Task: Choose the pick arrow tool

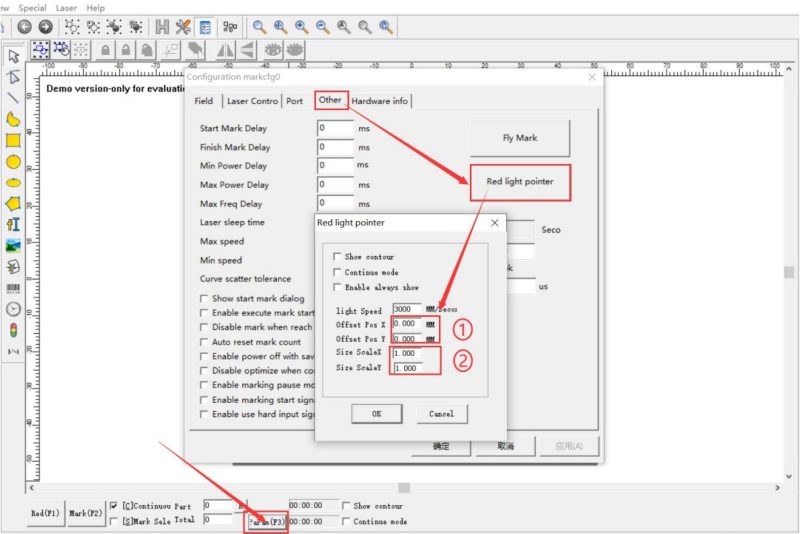Action: tap(13, 56)
